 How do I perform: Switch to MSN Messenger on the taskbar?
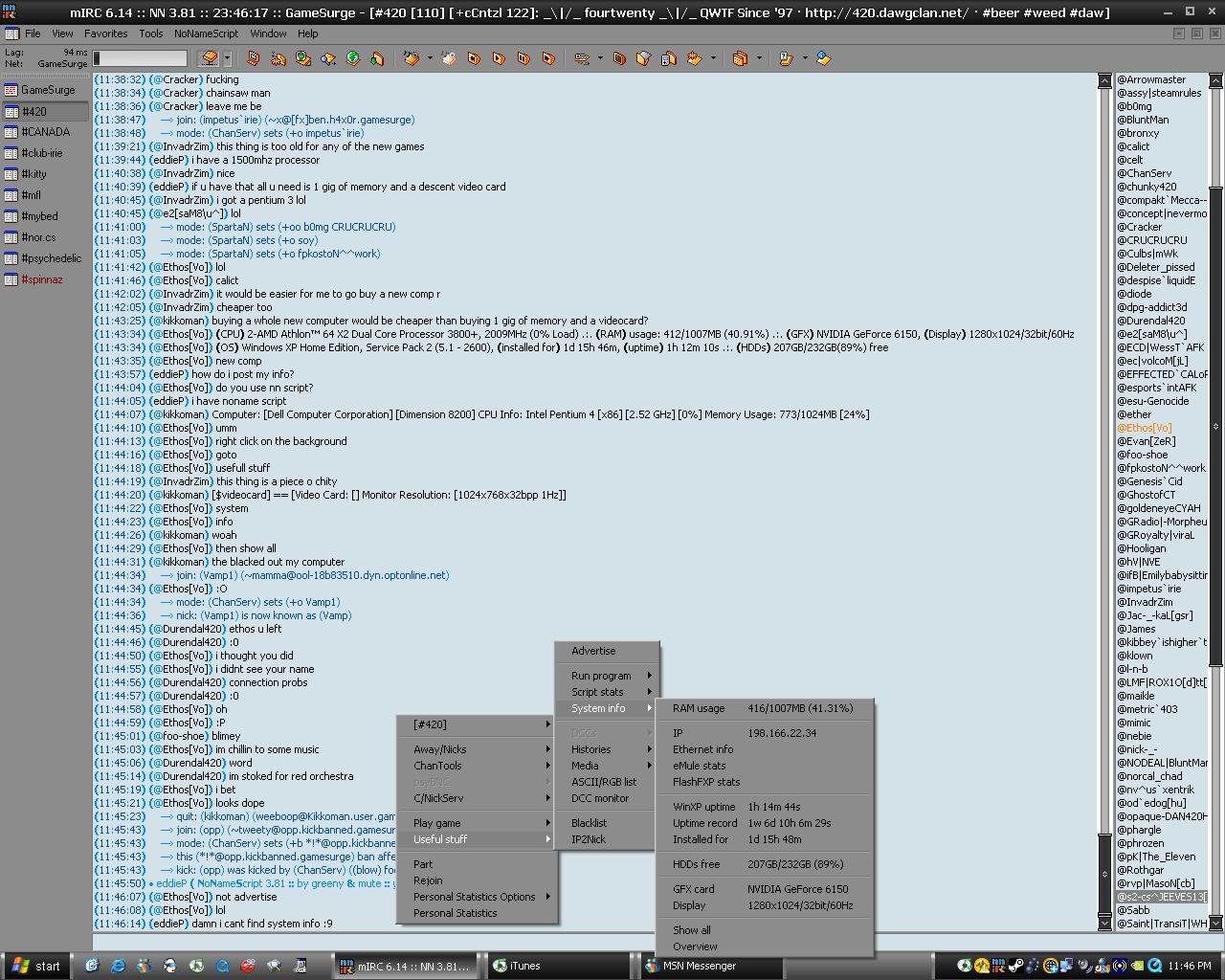coord(699,966)
